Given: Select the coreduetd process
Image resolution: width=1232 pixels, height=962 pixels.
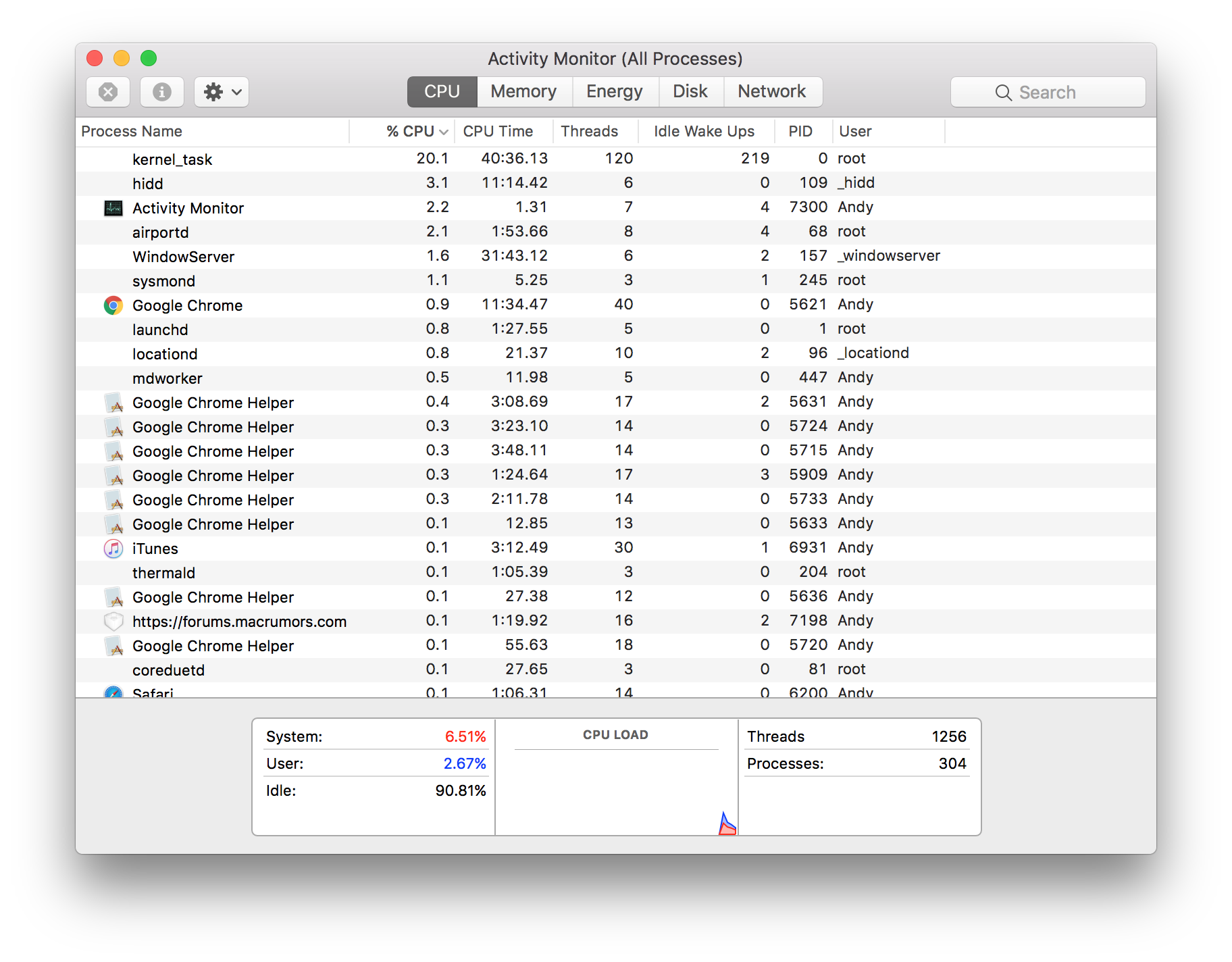Looking at the screenshot, I should (x=616, y=670).
